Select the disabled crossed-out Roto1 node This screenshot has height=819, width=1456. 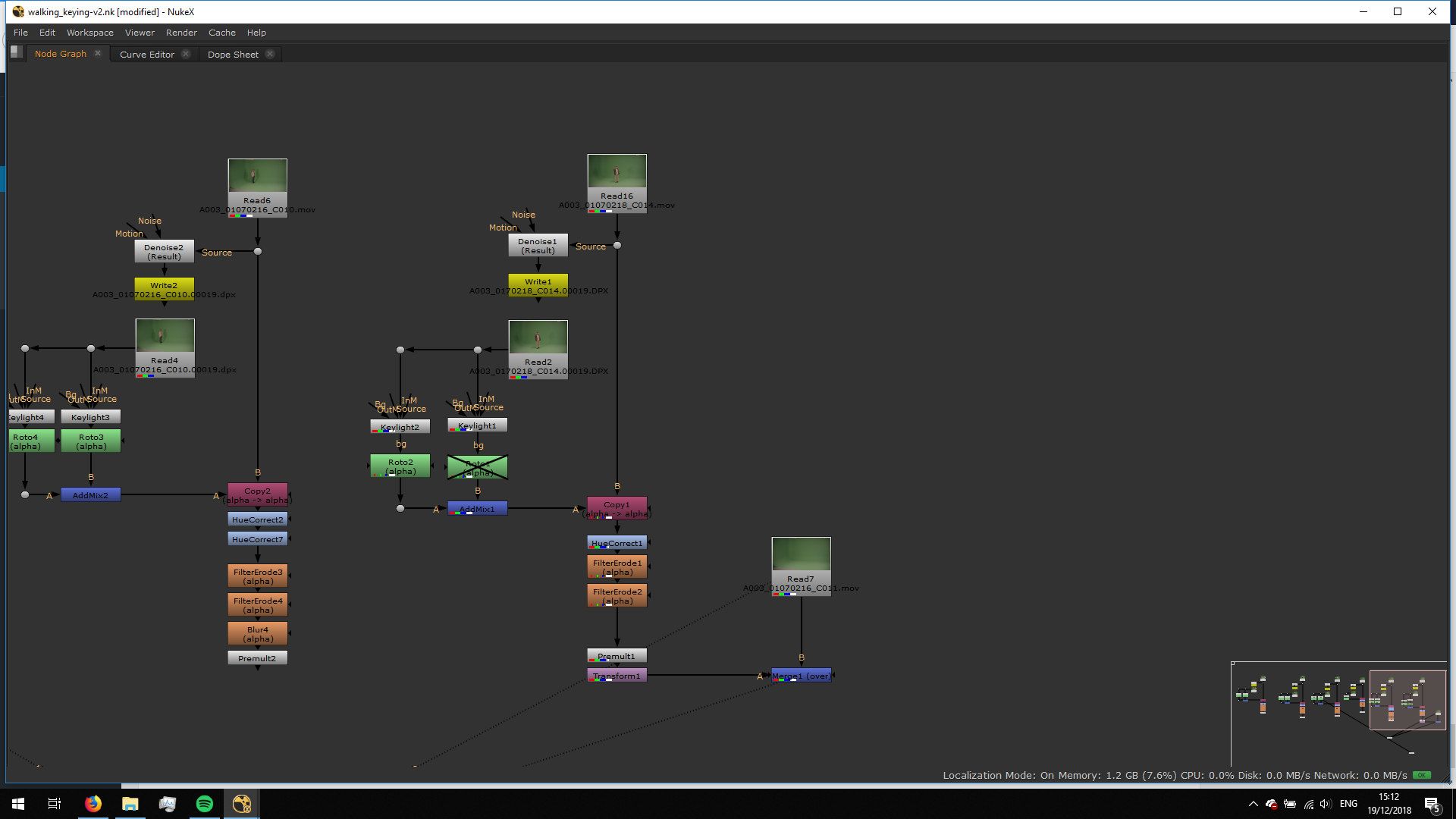tap(478, 468)
